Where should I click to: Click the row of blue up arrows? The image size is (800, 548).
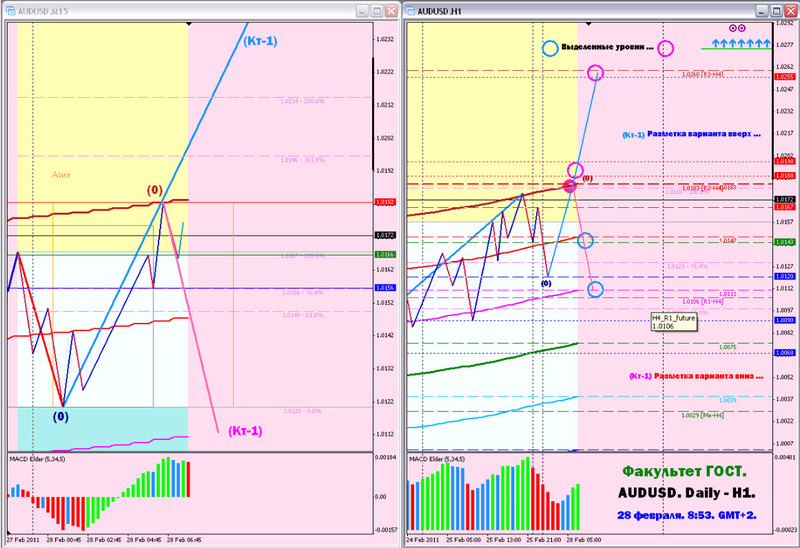pos(741,43)
